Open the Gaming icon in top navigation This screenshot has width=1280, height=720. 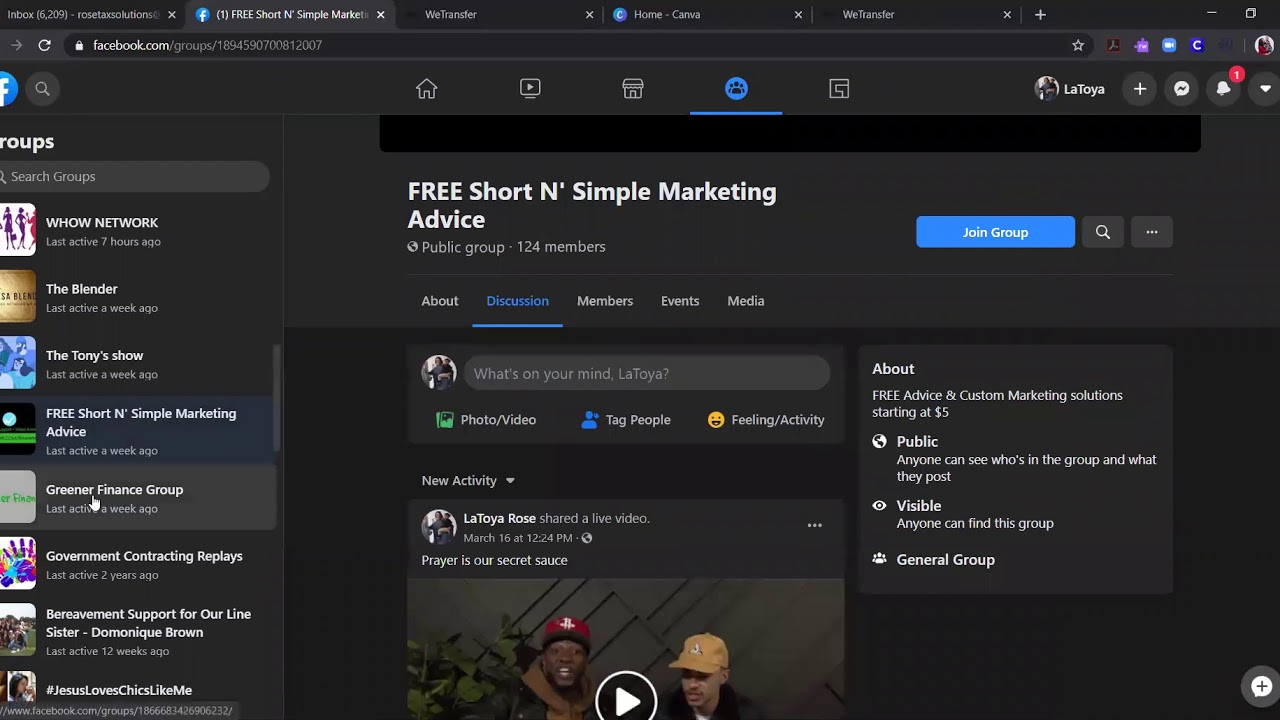[840, 89]
